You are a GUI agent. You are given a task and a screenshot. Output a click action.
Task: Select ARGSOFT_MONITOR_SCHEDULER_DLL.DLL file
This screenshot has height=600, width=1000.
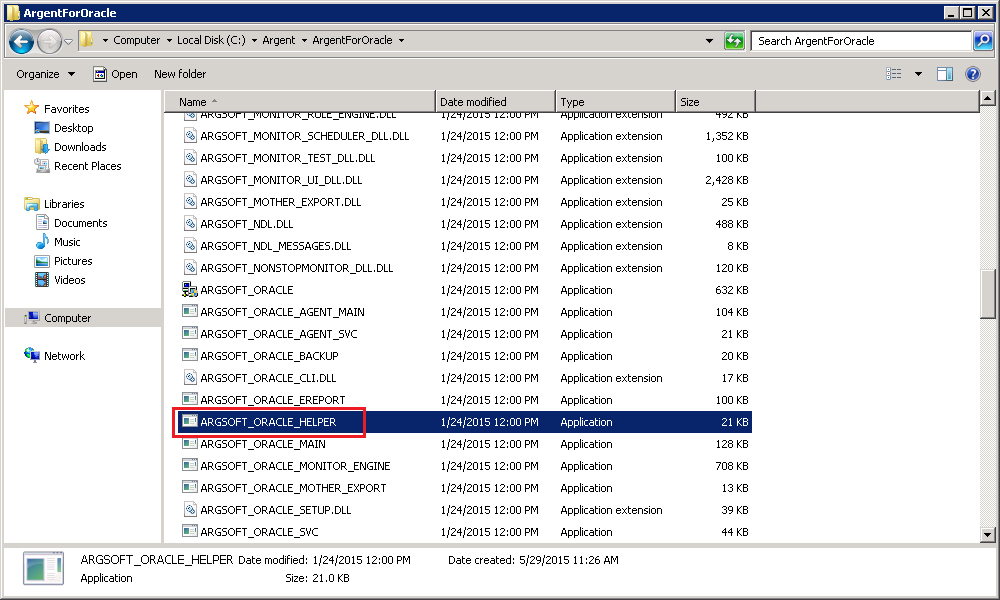304,136
